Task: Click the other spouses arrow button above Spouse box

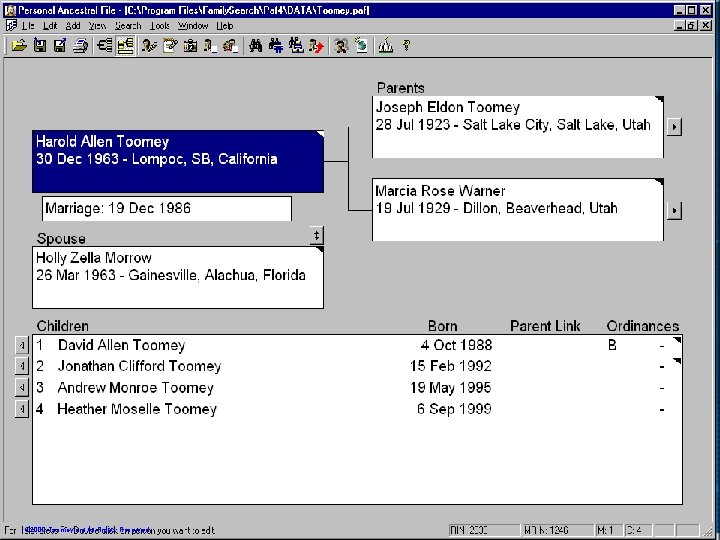Action: [x=316, y=236]
